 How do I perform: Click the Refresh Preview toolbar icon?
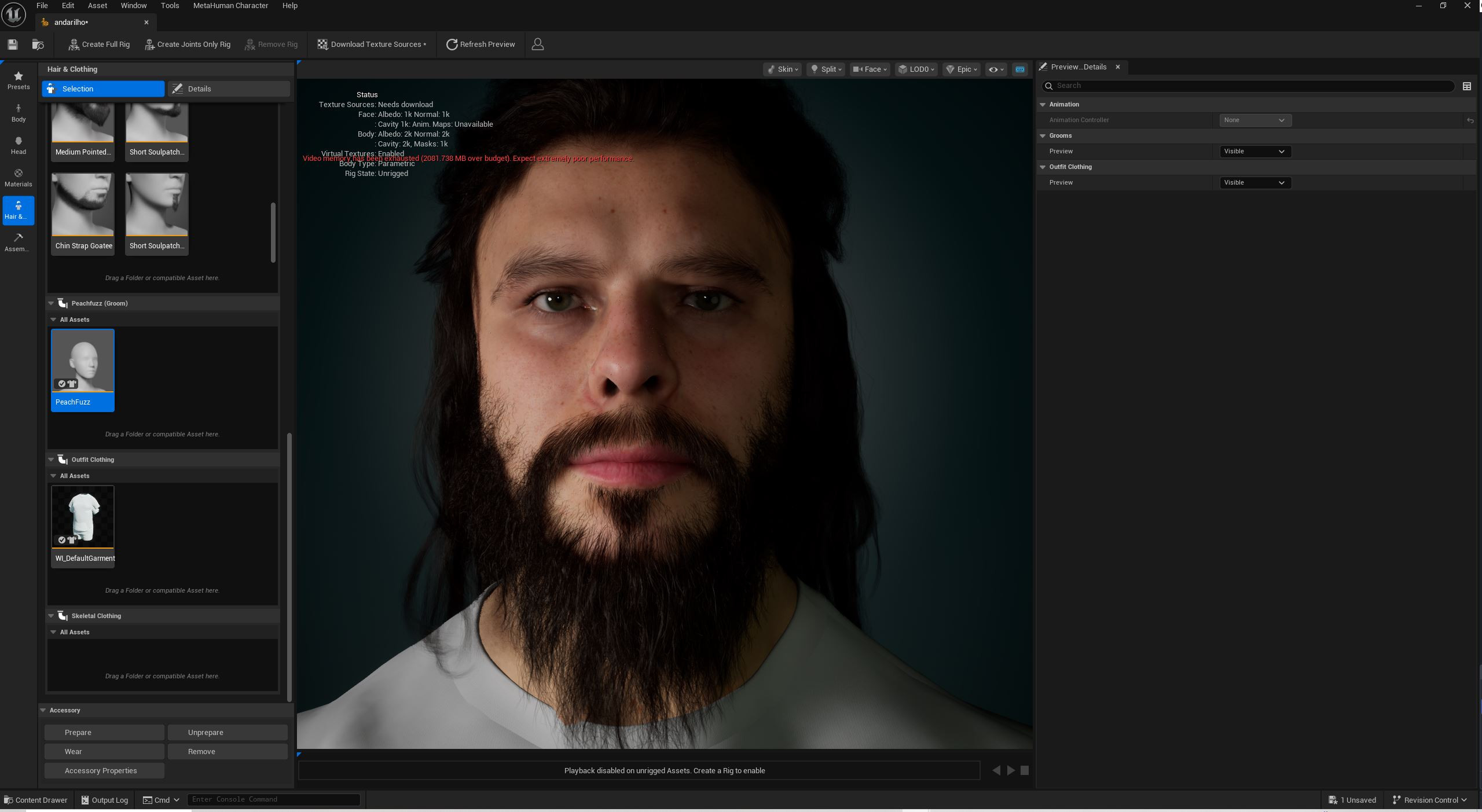point(452,44)
